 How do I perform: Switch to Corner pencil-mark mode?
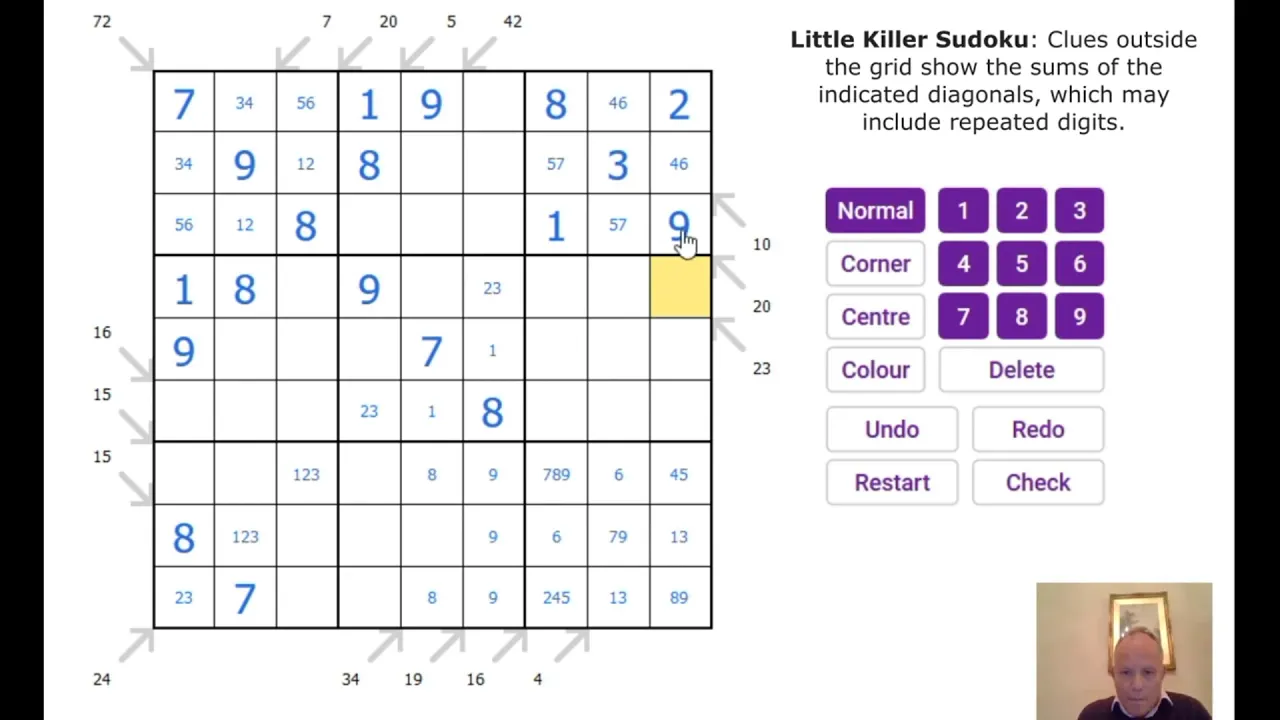click(875, 264)
